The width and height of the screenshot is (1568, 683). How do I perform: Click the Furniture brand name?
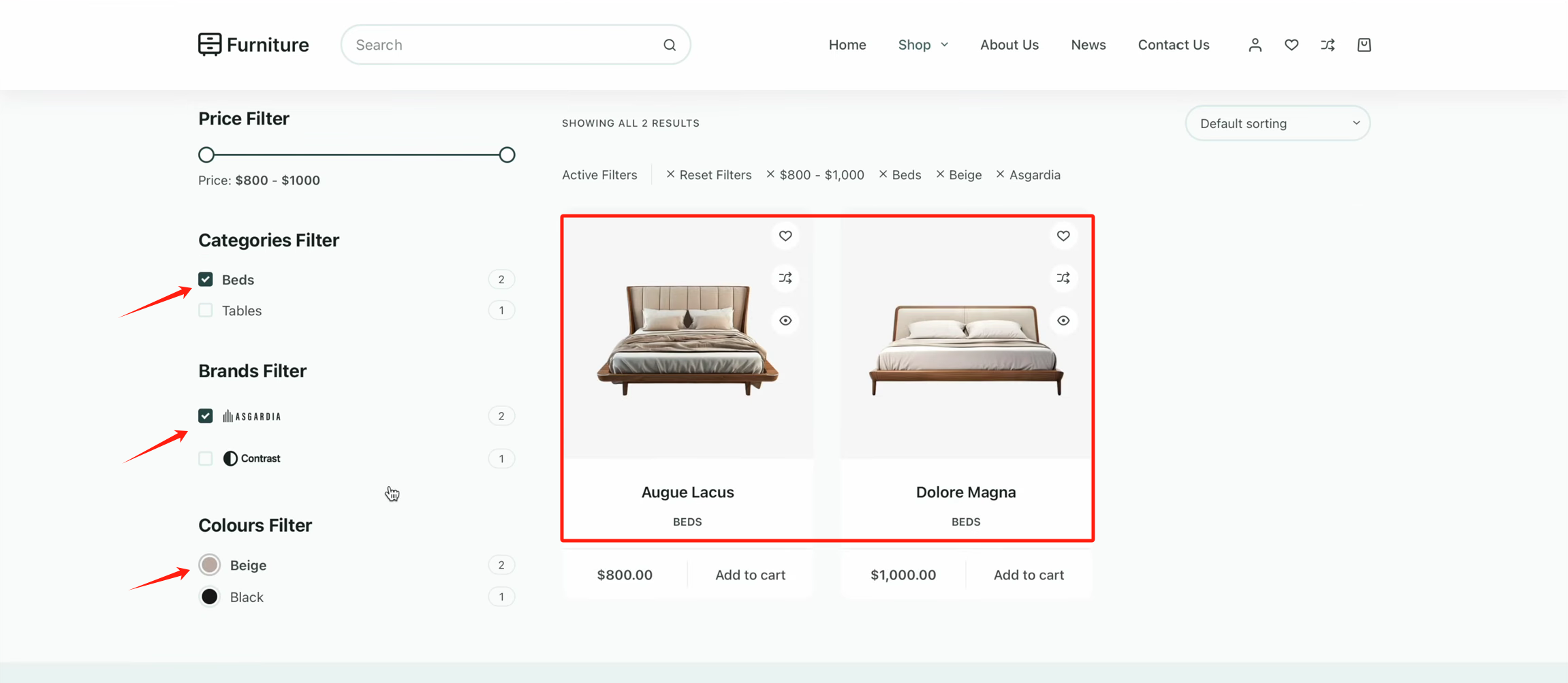268,45
